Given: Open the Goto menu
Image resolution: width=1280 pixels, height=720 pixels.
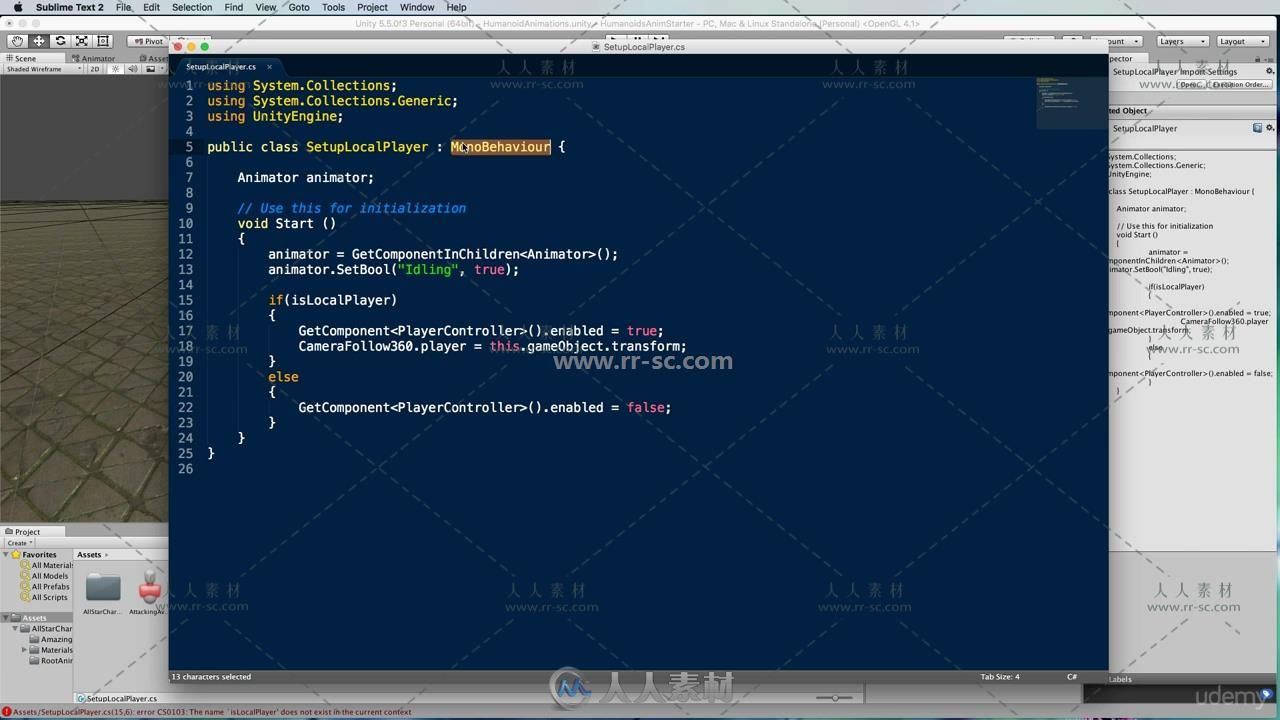Looking at the screenshot, I should click(299, 7).
